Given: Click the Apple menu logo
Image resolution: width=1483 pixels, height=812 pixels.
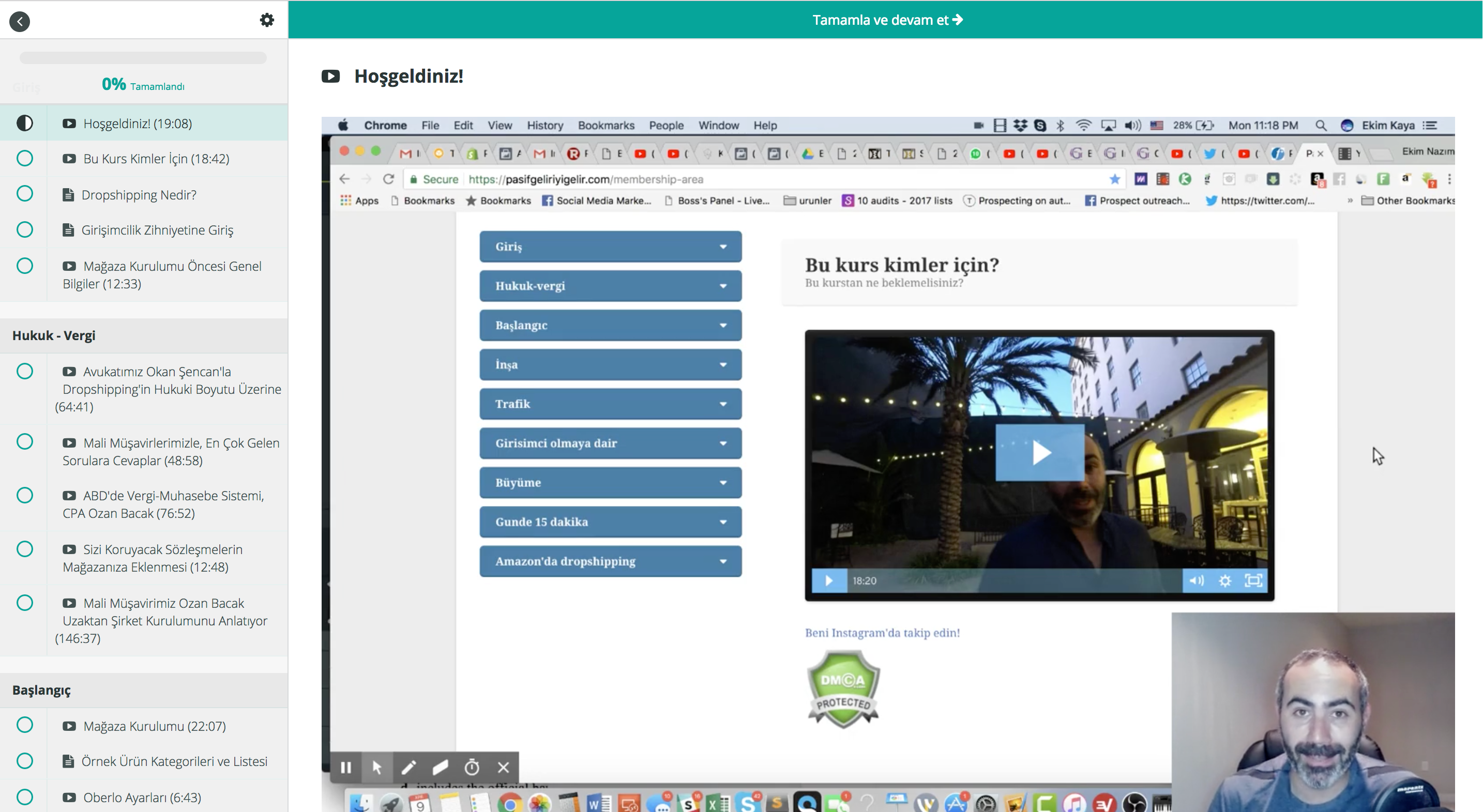Looking at the screenshot, I should (x=343, y=126).
